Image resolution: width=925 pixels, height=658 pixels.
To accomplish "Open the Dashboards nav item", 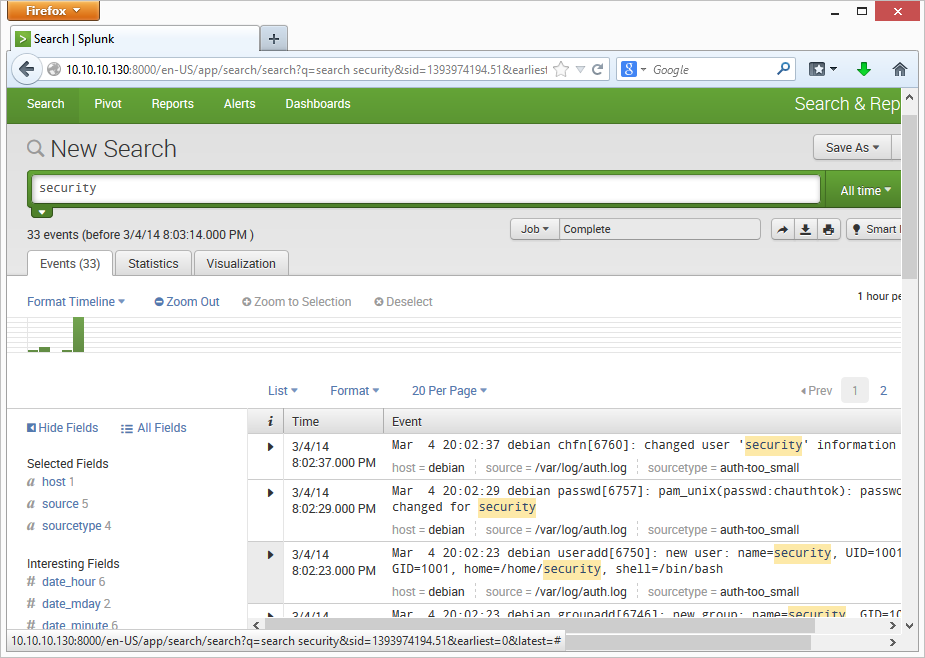I will 318,104.
